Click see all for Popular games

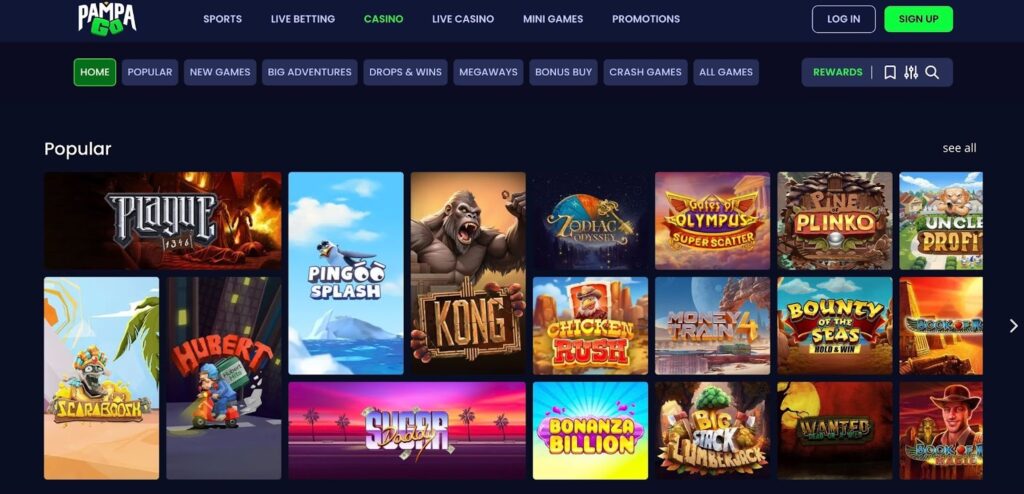click(959, 148)
